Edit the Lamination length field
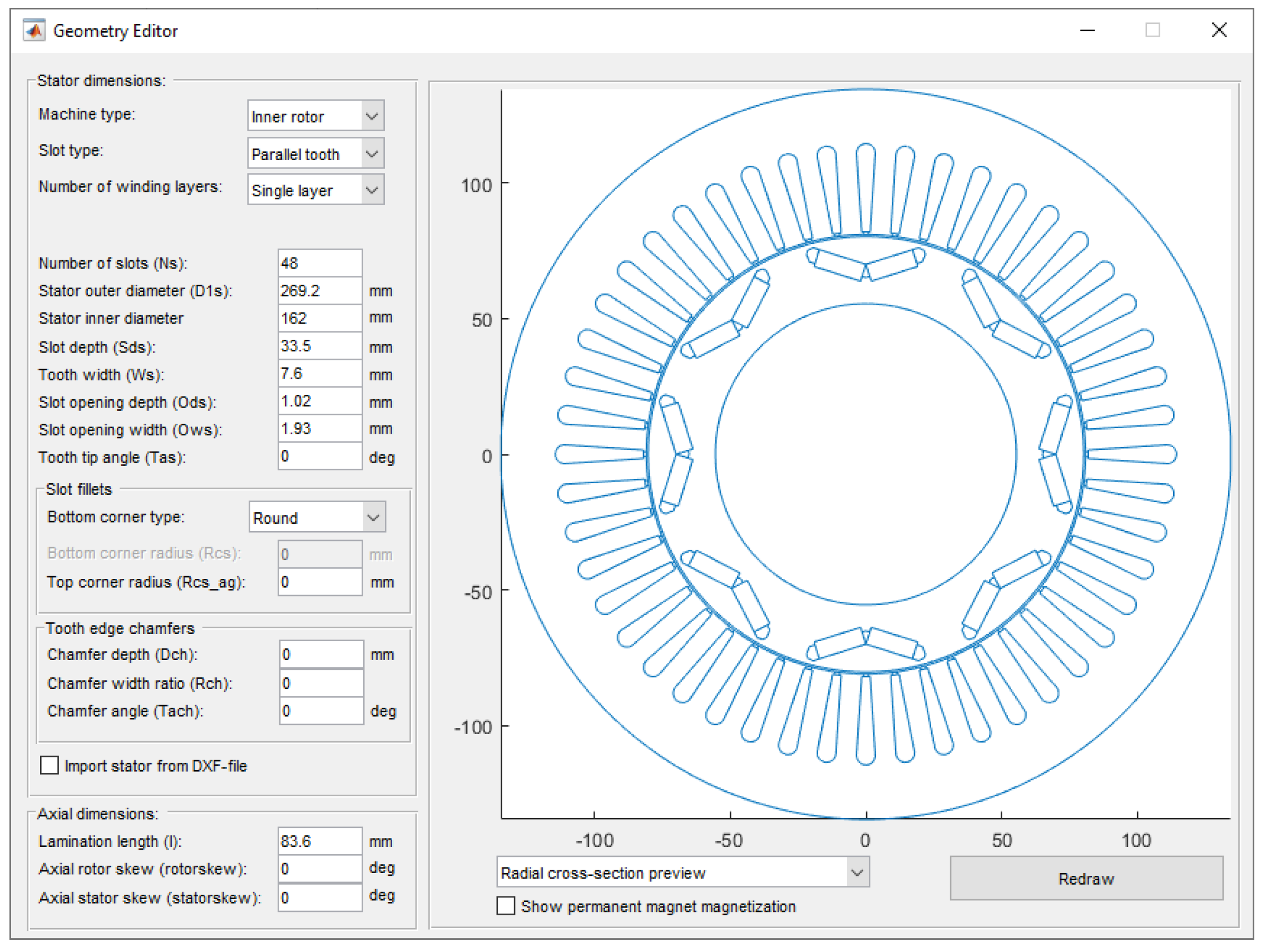This screenshot has height=952, width=1266. click(x=319, y=841)
